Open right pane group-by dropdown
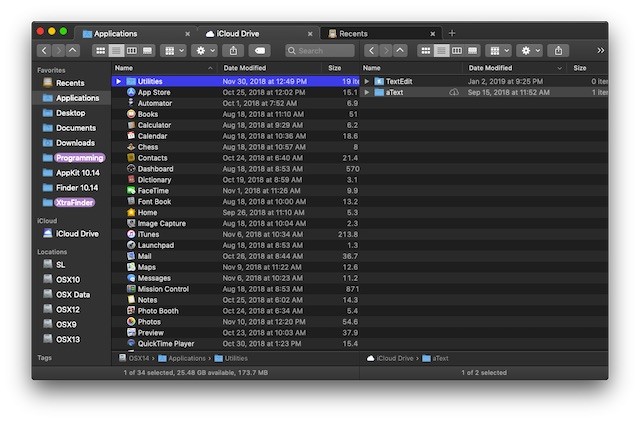 [x=499, y=51]
